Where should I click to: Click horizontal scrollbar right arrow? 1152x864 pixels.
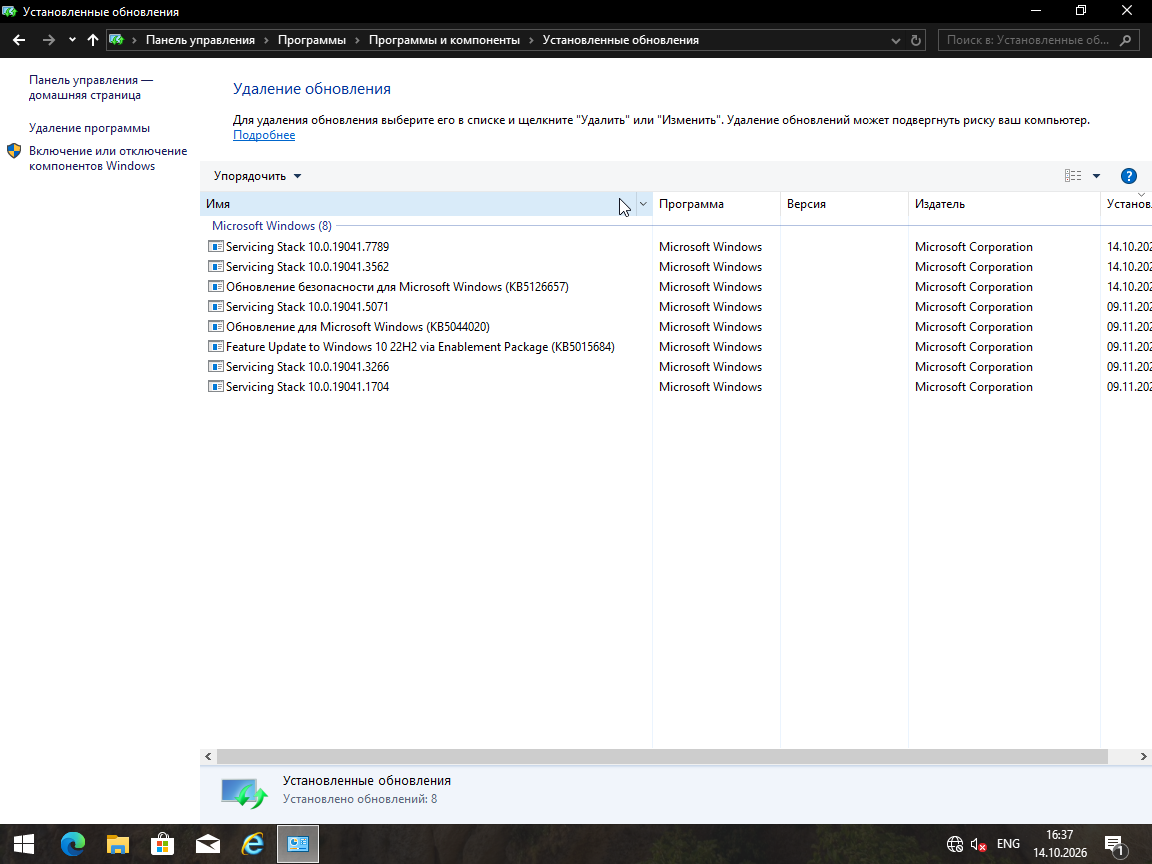click(1143, 756)
